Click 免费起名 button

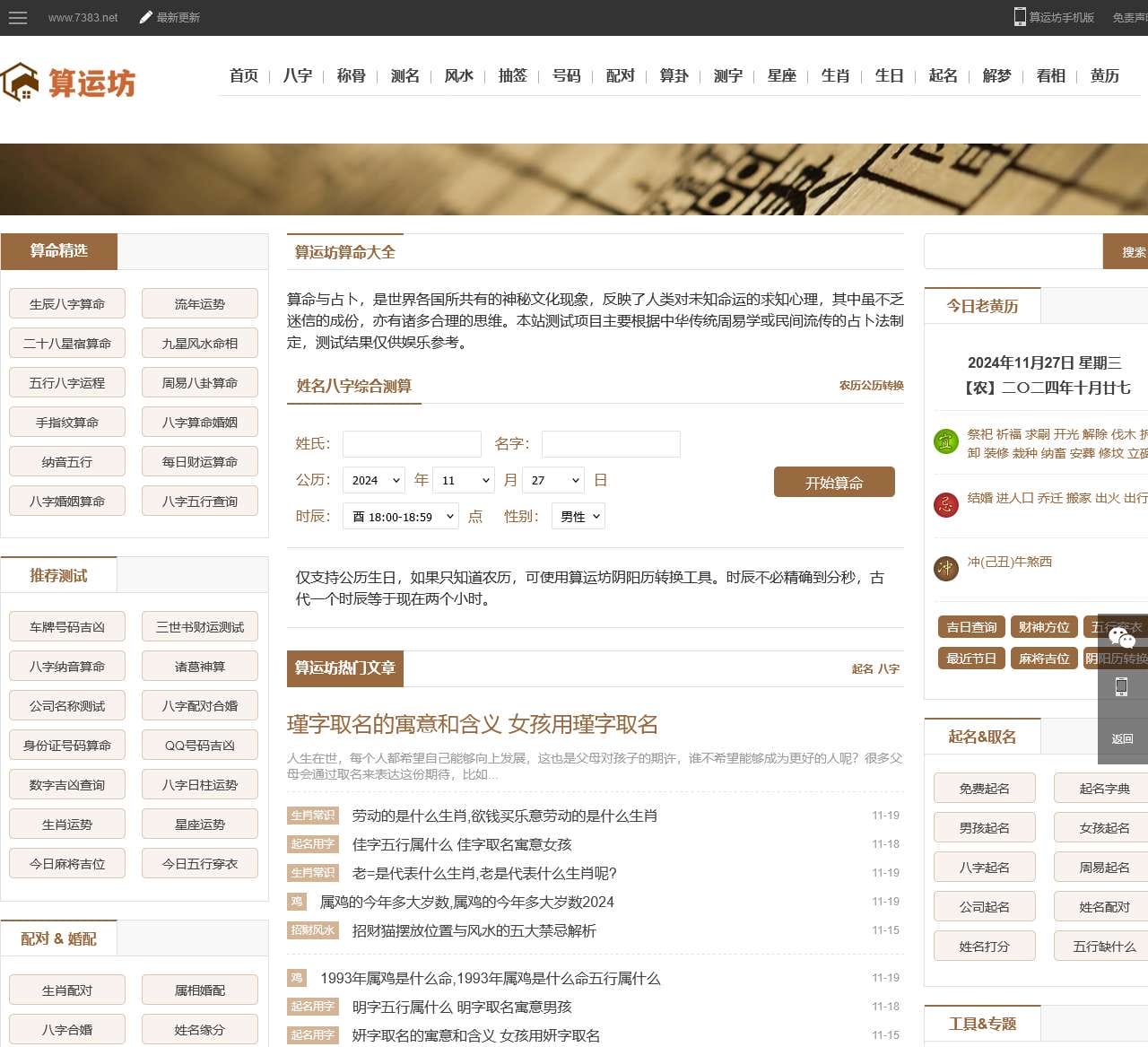pyautogui.click(x=985, y=788)
